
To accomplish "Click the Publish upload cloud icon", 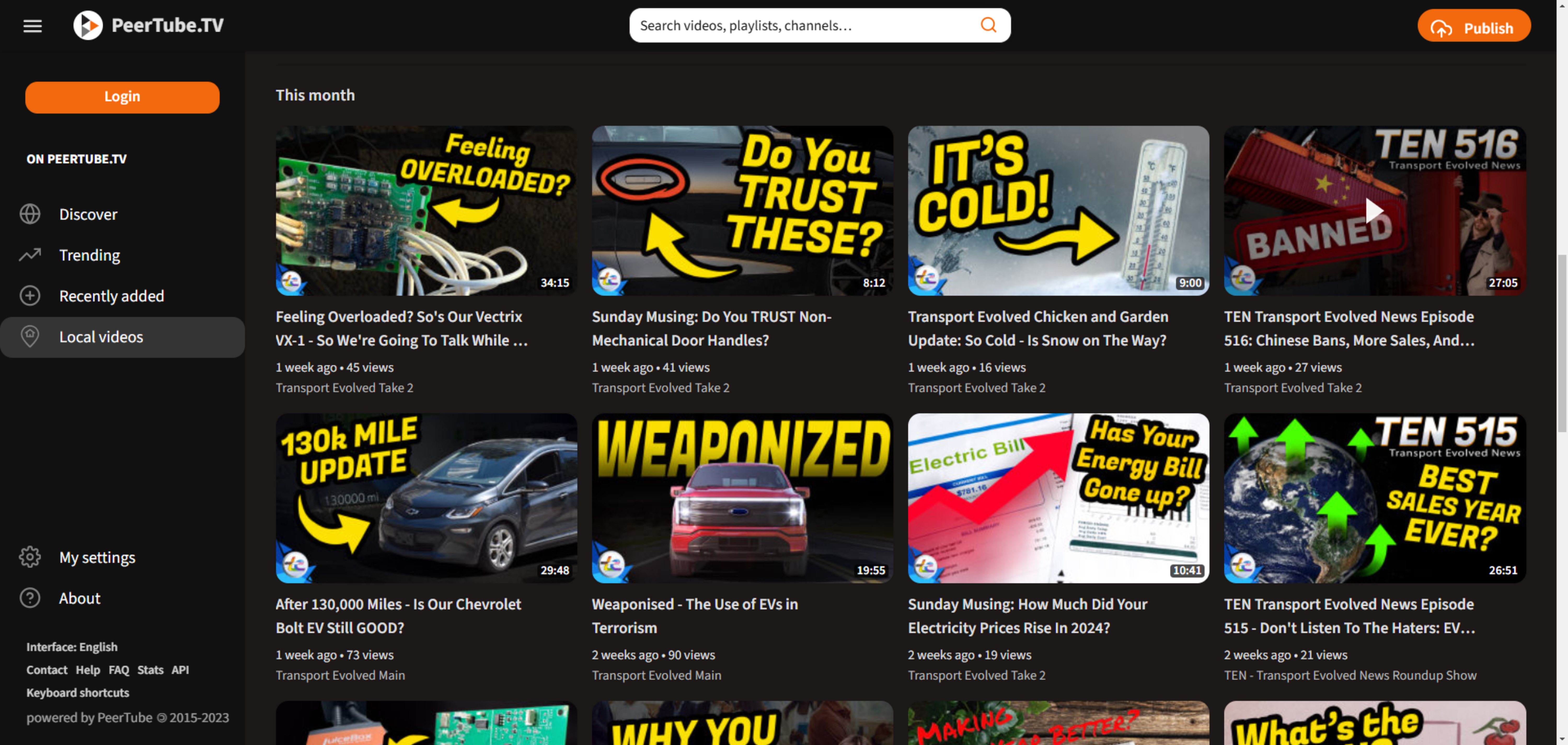I will click(1441, 28).
